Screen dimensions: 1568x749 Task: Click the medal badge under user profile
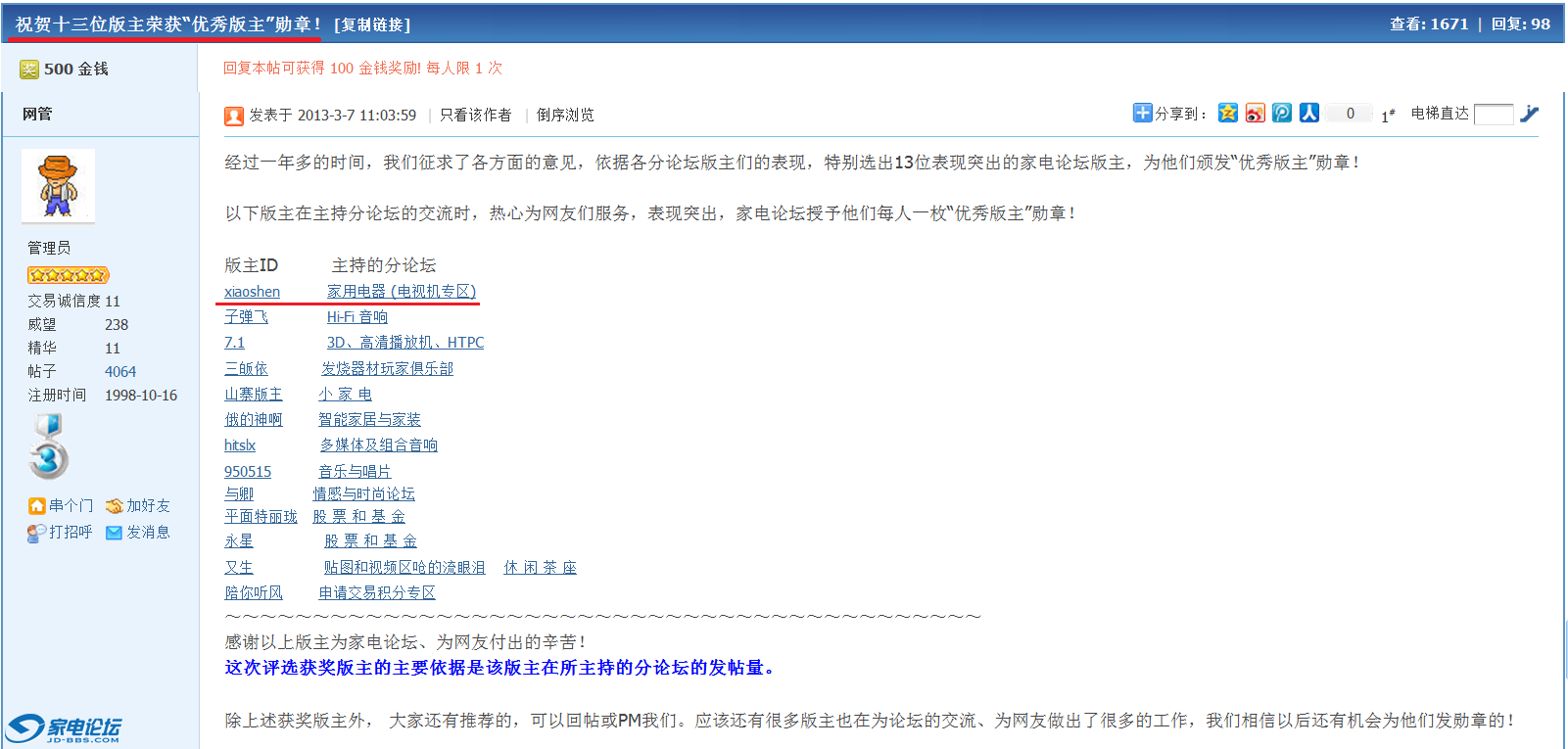coord(48,447)
